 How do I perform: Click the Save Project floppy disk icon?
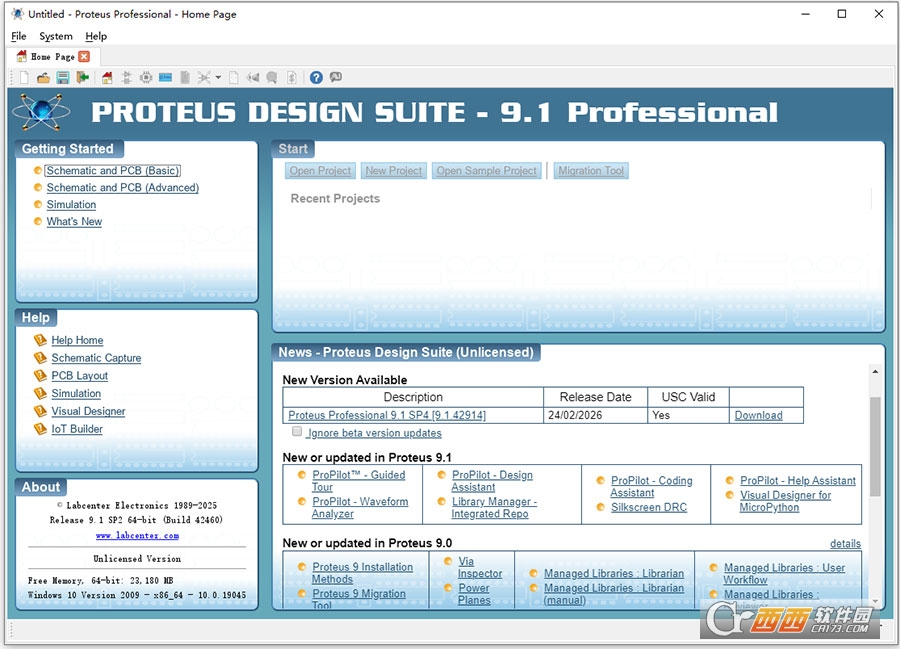pyautogui.click(x=63, y=77)
